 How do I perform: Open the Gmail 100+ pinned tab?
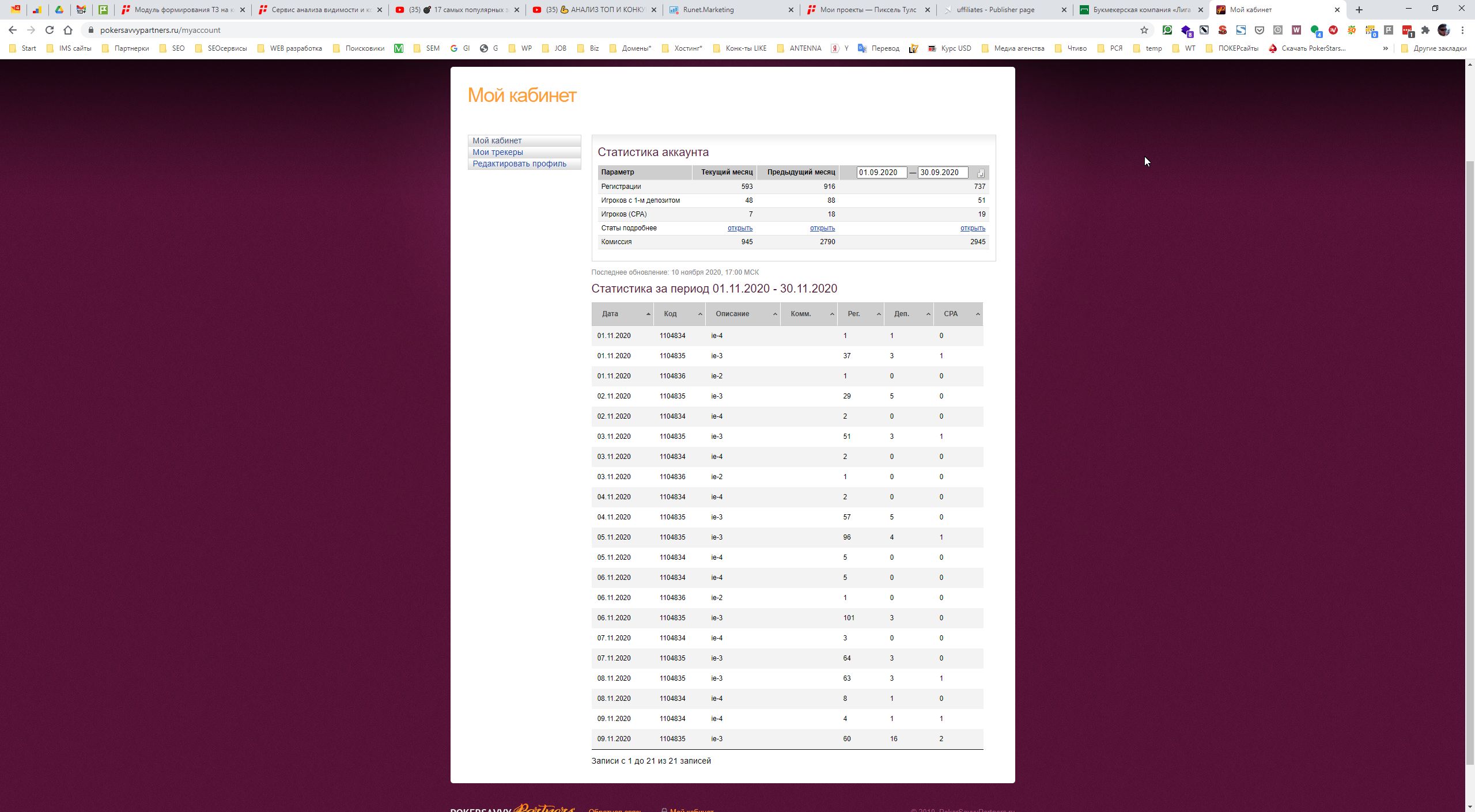(x=81, y=10)
